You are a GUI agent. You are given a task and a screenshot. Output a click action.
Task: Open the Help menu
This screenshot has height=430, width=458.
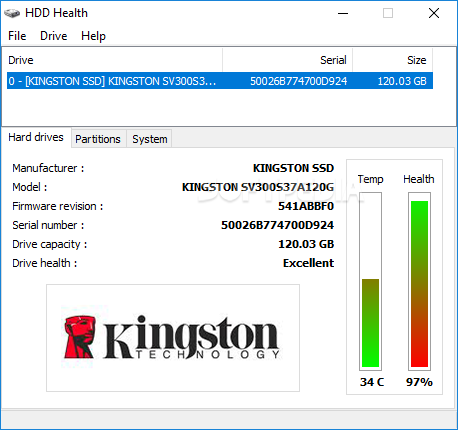(93, 36)
